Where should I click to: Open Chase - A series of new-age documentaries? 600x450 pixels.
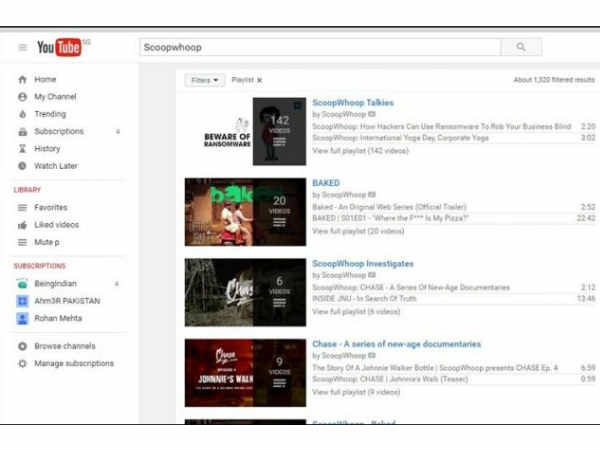point(396,344)
